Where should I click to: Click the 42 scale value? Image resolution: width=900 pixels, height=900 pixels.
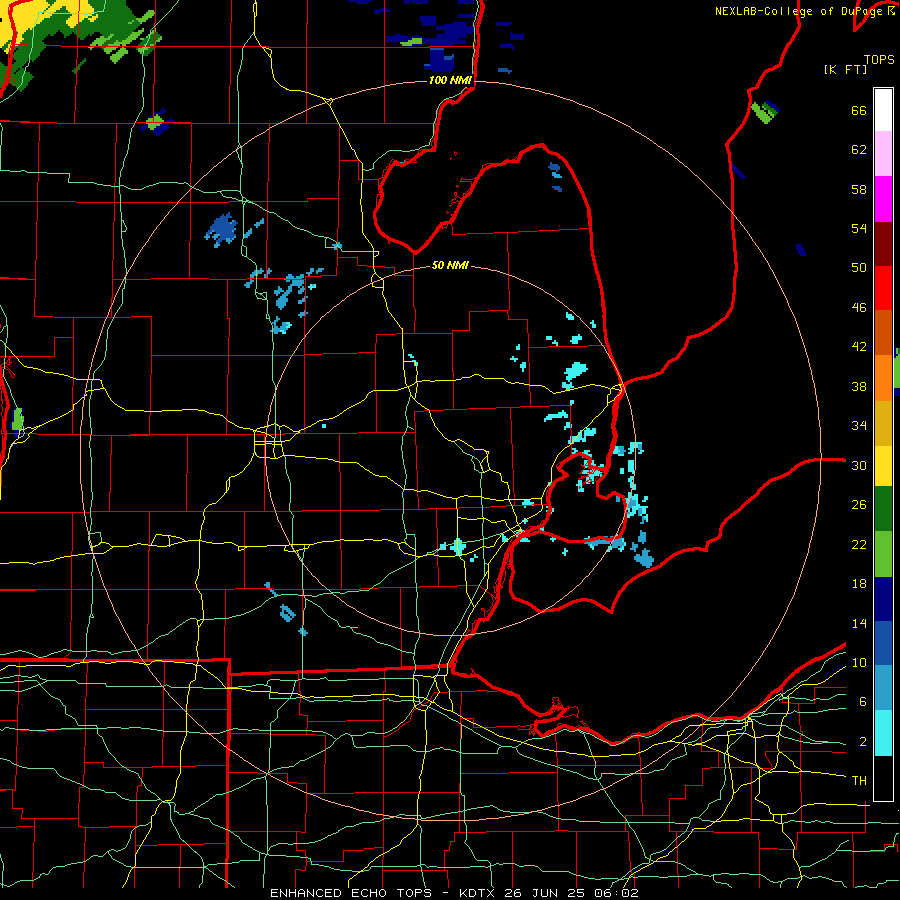(859, 347)
